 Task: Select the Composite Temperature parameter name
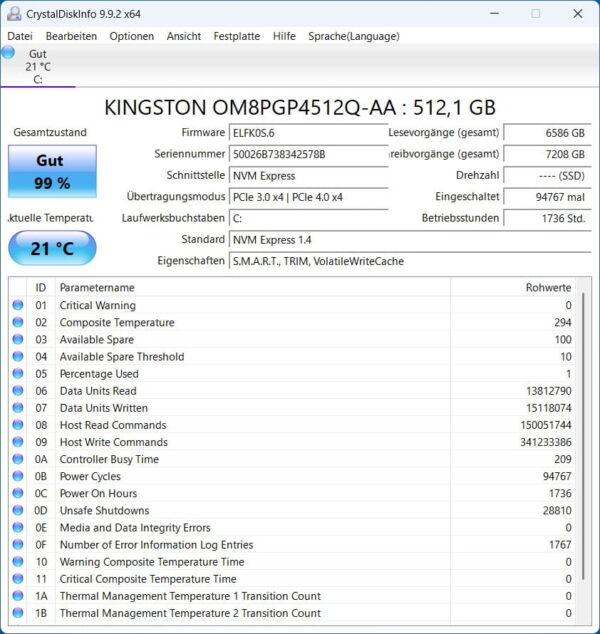117,322
